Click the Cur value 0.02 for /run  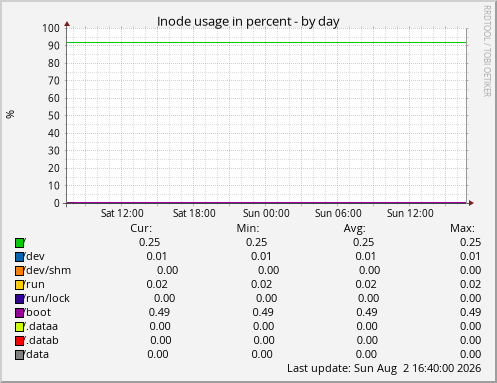(157, 284)
